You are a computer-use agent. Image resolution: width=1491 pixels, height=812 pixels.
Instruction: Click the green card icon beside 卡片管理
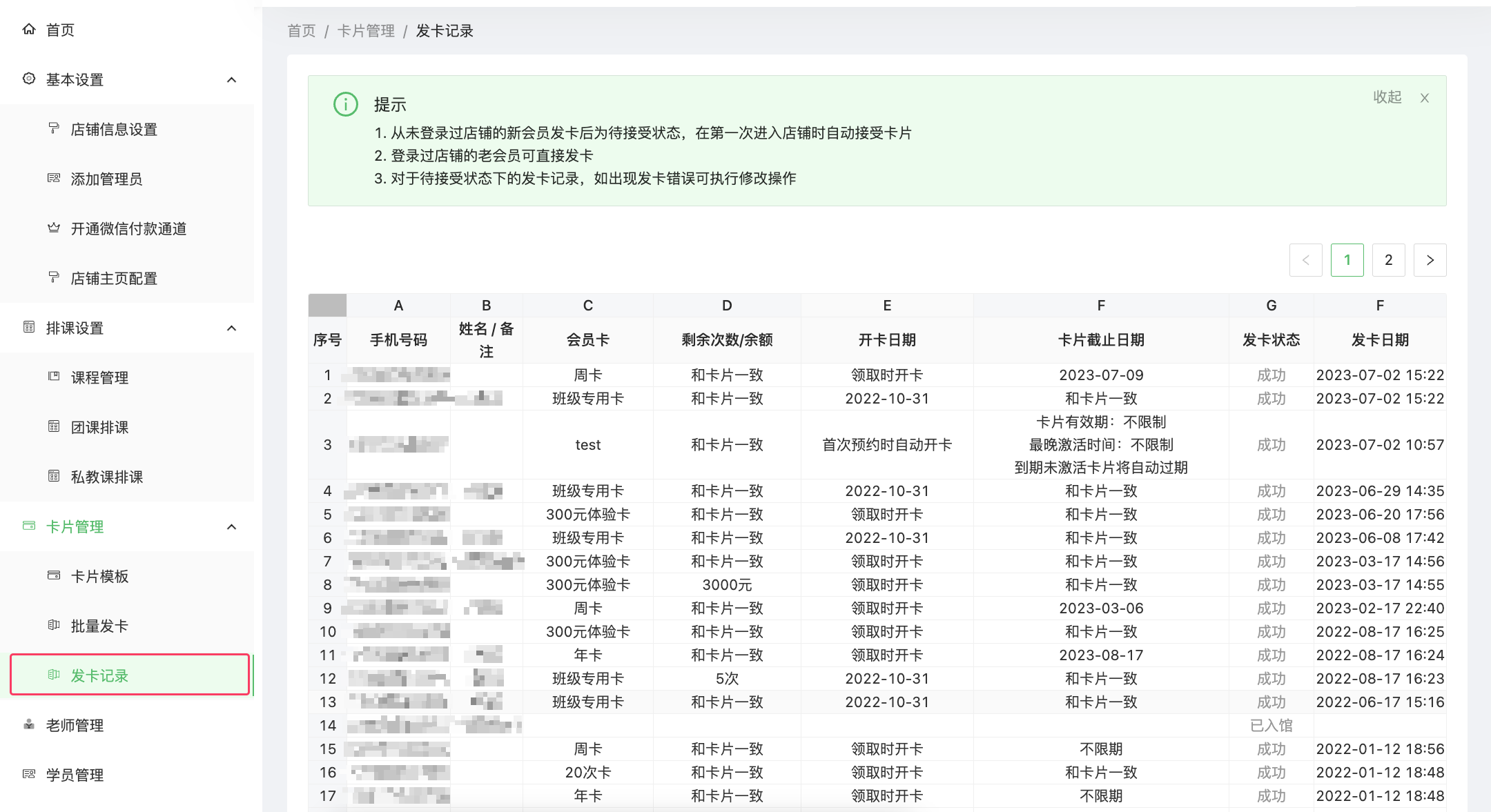pyautogui.click(x=29, y=526)
